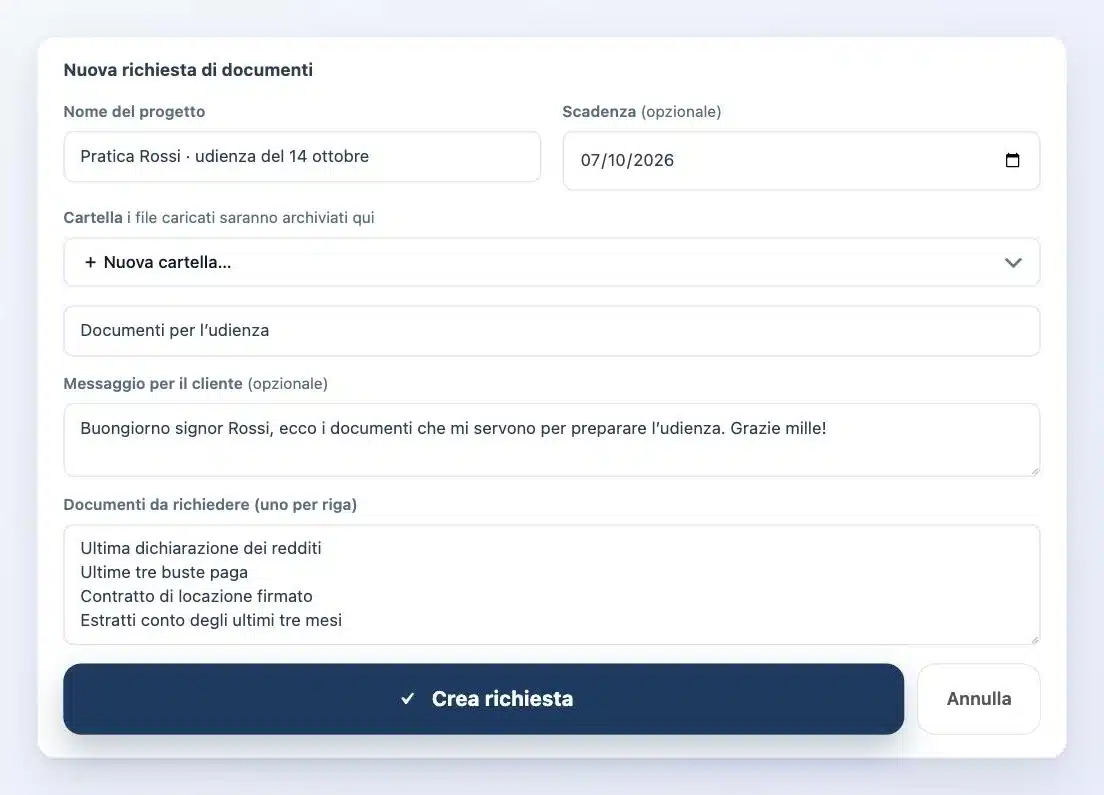Click the line Estratti conto degli ultimi tre mesi
The height and width of the screenshot is (795, 1104).
pyautogui.click(x=211, y=620)
